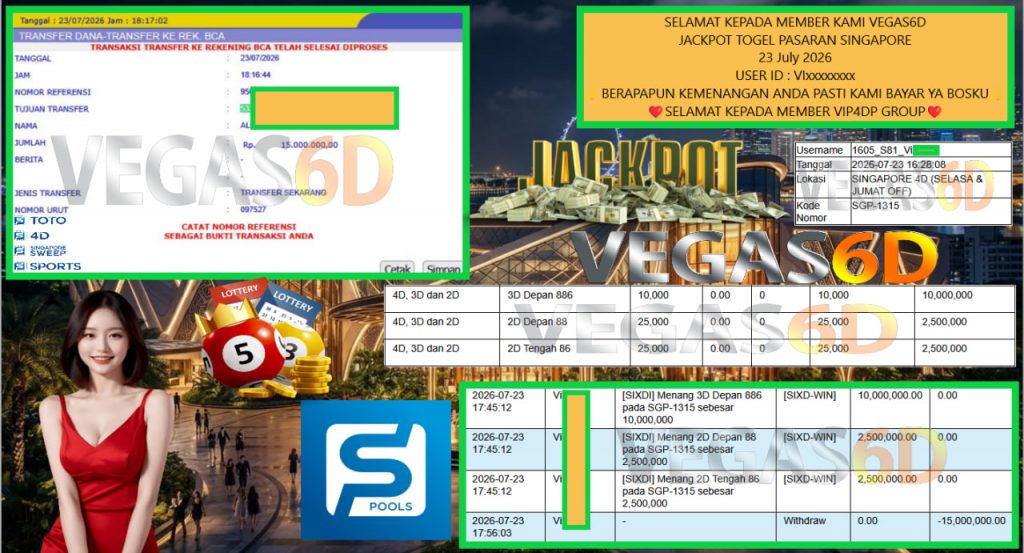Click the 'USER ID : VIxxxxxxxx' banner line
This screenshot has width=1024, height=553.
[795, 75]
